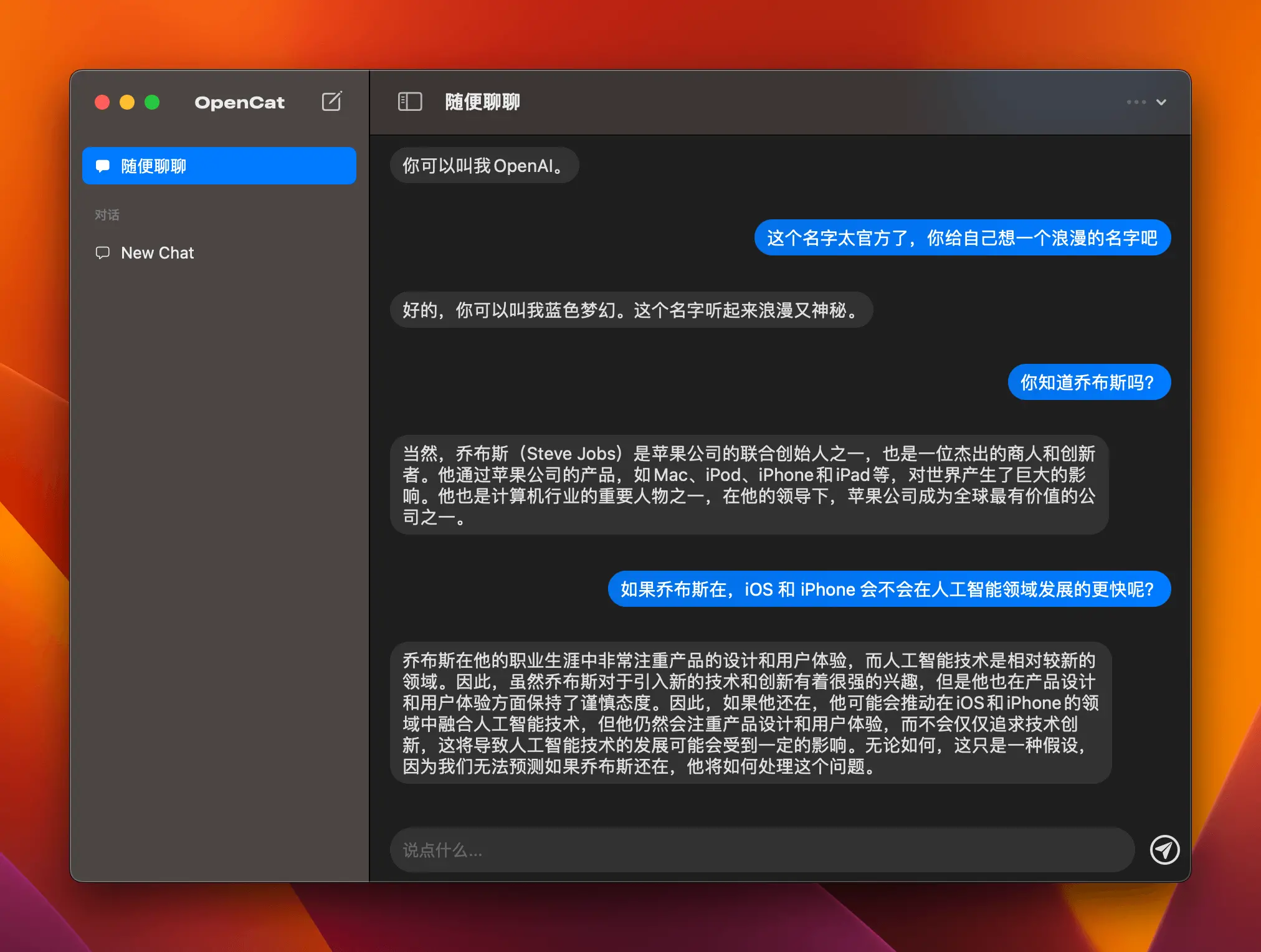Click the 随便聊聊 title in header
This screenshot has height=952, width=1261.
(482, 102)
